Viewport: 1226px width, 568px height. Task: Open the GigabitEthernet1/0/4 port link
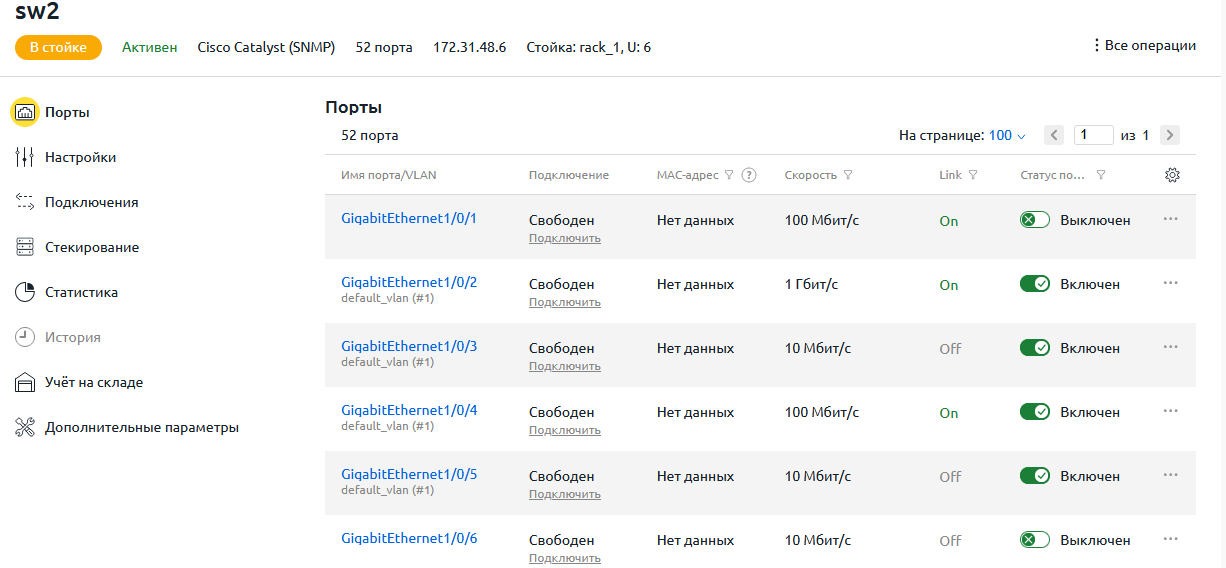tap(409, 410)
